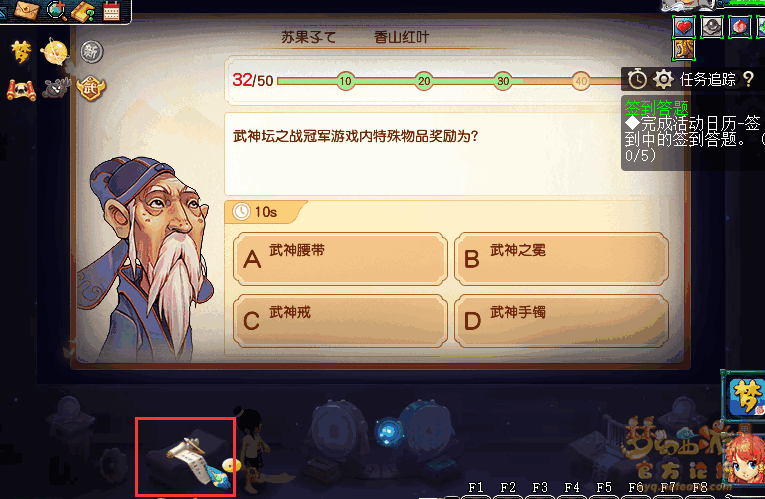This screenshot has height=499, width=765.
Task: Select answer A 武神腰带
Action: tap(340, 259)
